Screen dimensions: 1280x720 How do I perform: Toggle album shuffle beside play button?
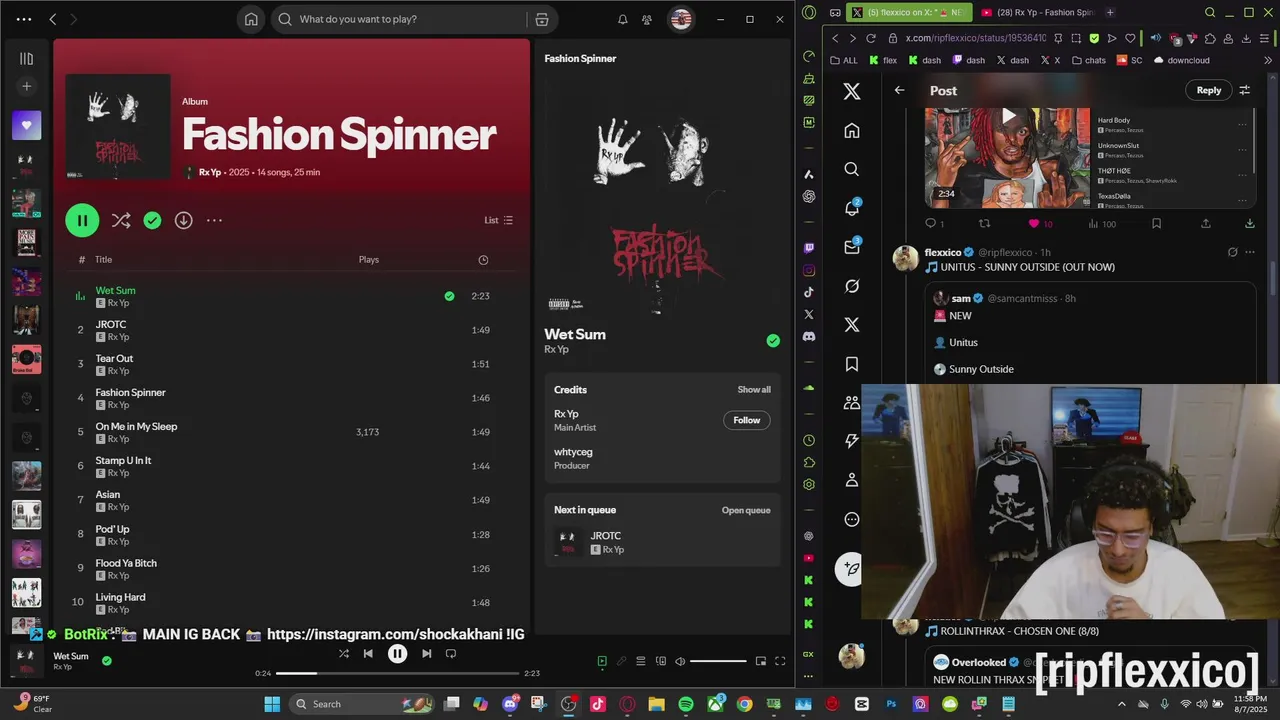[x=121, y=220]
